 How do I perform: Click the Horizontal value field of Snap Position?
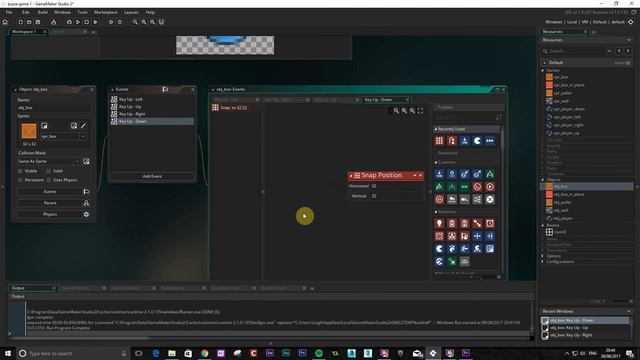click(397, 186)
